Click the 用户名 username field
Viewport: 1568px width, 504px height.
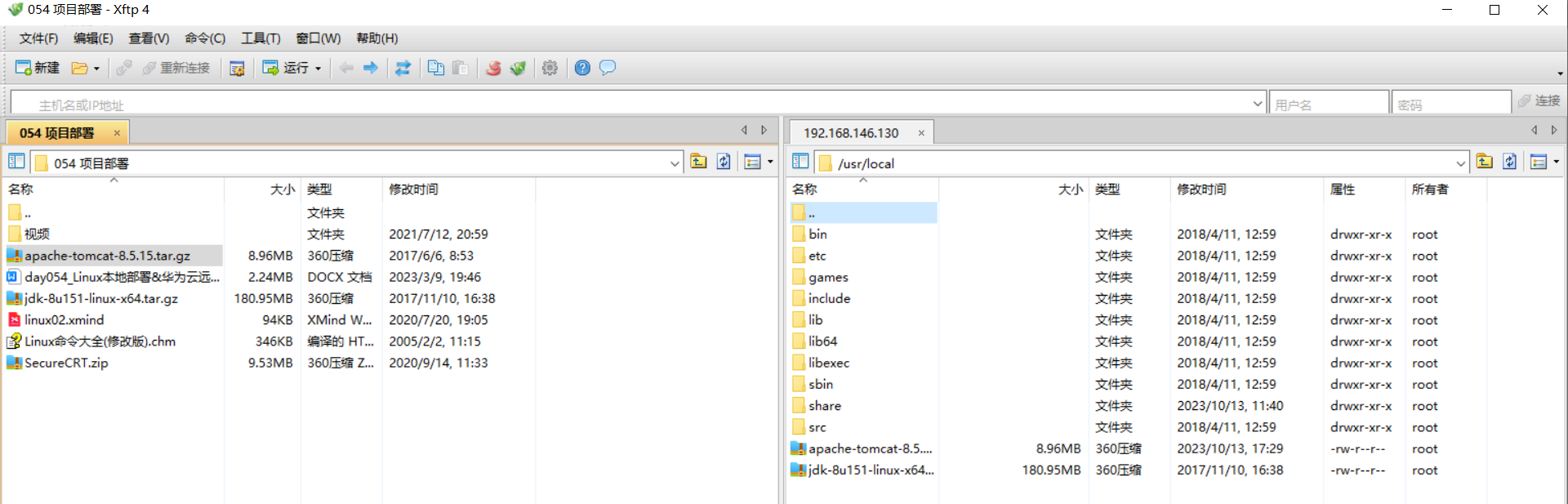point(1329,105)
